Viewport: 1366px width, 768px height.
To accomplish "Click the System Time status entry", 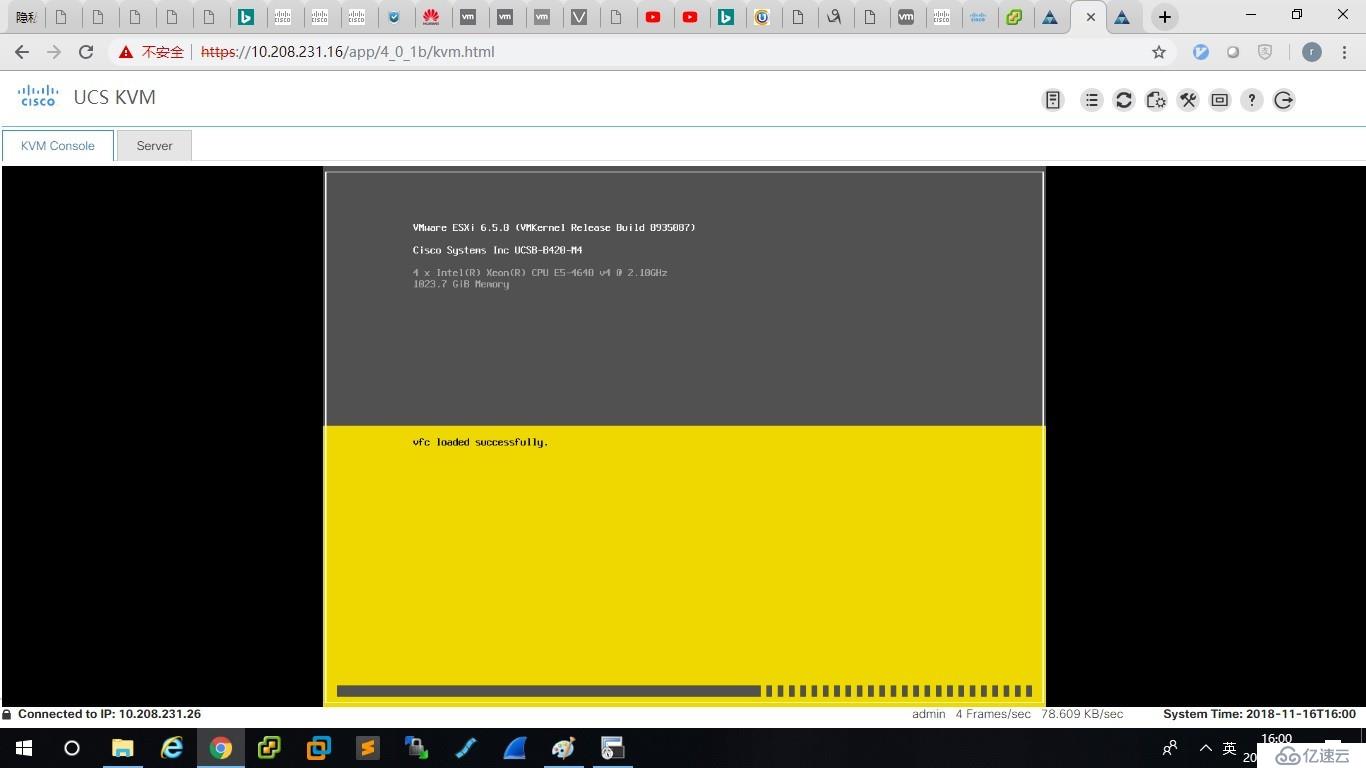I will [1259, 714].
